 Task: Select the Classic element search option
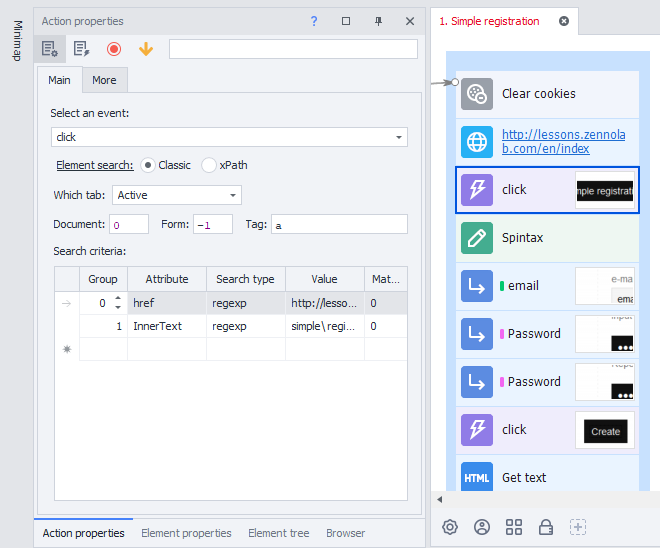pos(148,165)
